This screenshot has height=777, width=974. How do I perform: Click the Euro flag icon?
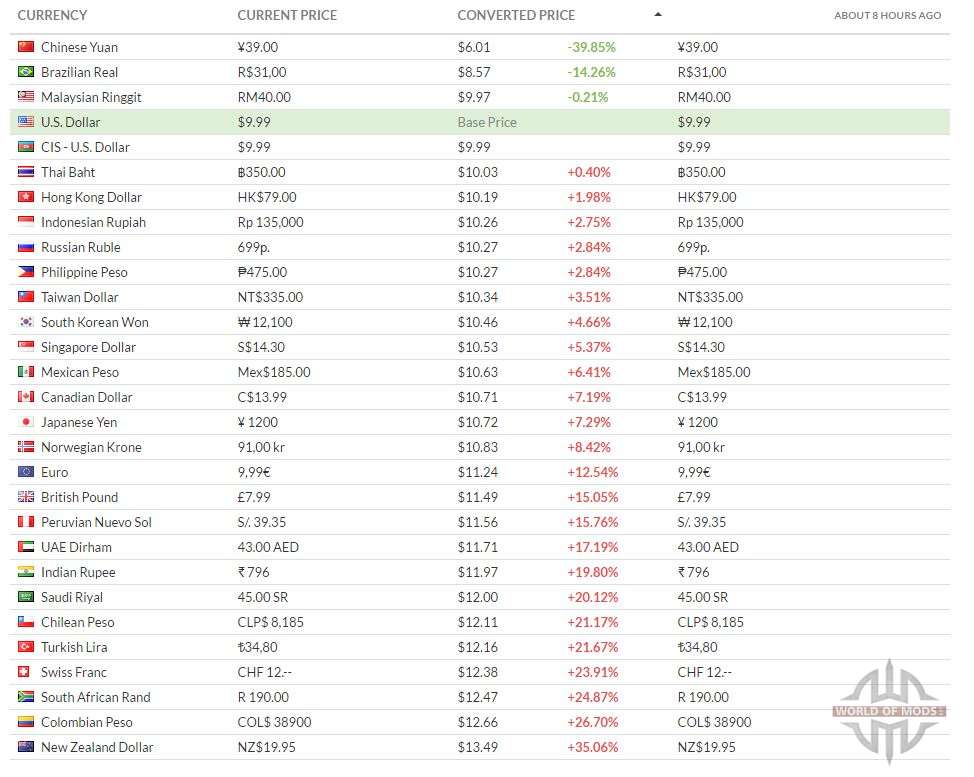pos(26,471)
